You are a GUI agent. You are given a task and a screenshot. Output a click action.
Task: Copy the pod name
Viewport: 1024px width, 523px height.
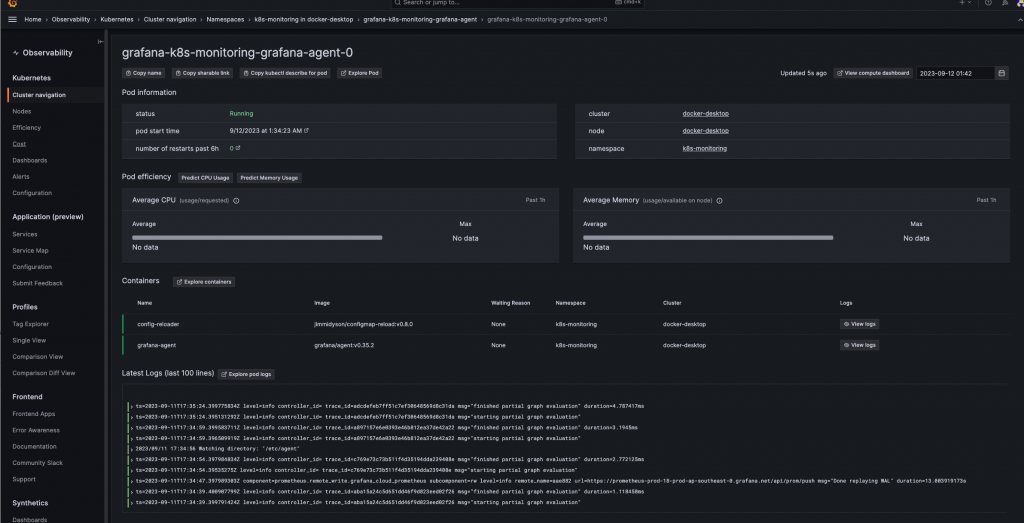point(144,73)
